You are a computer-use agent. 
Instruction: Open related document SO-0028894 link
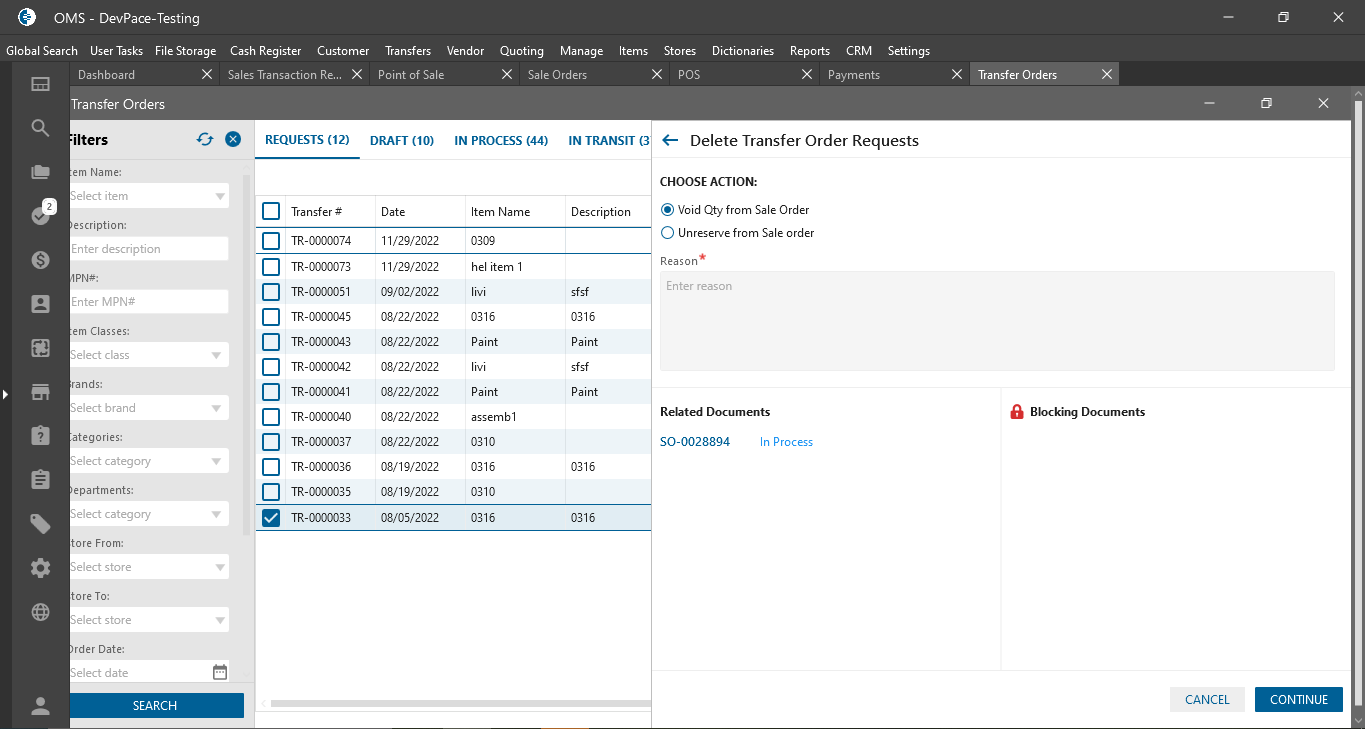(x=695, y=442)
